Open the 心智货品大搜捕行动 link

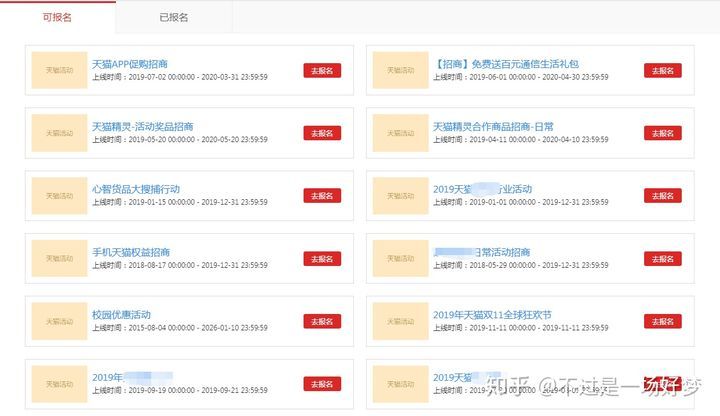(136, 189)
